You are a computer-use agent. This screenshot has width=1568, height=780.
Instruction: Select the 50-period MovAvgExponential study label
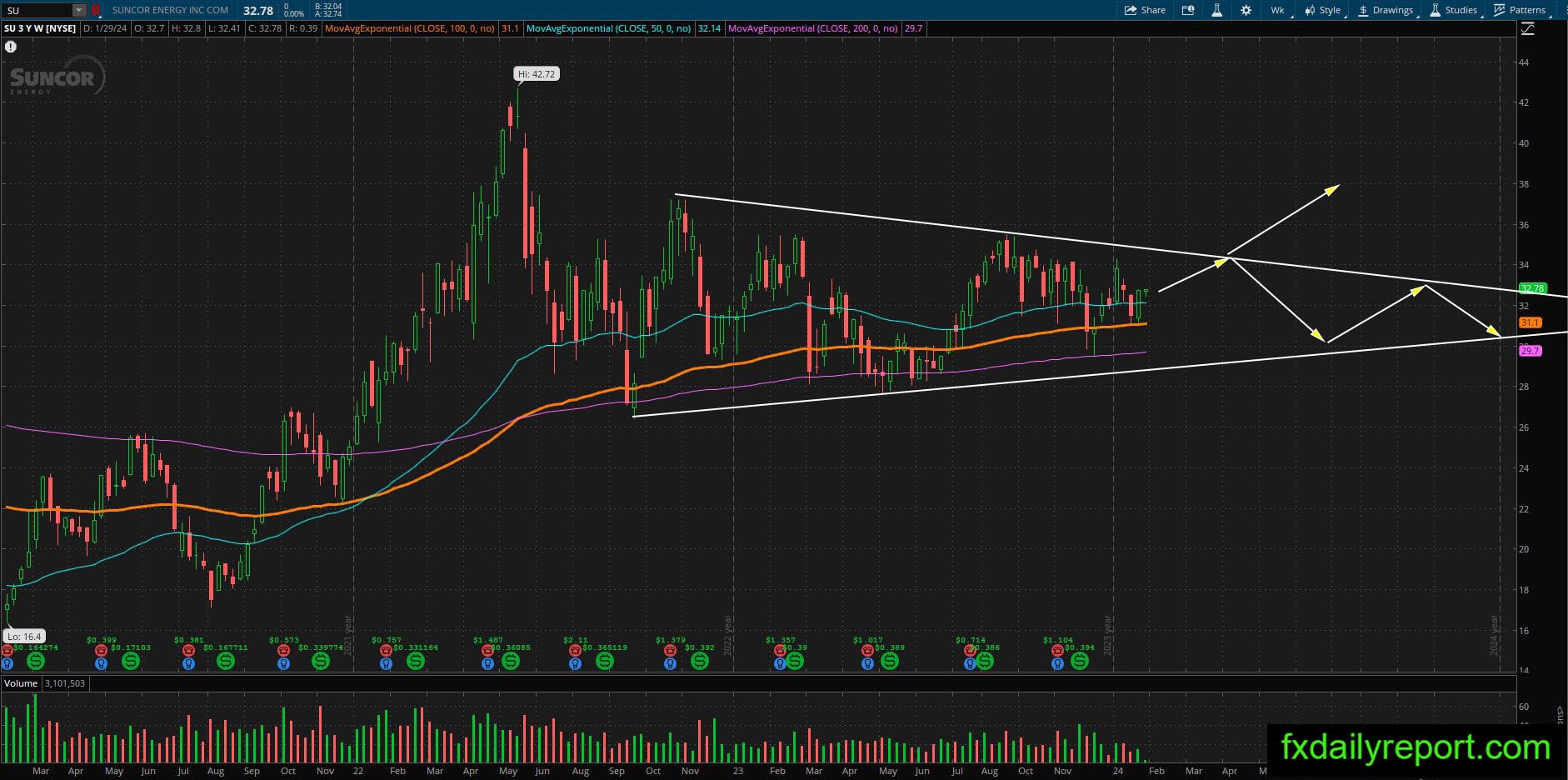coord(609,28)
